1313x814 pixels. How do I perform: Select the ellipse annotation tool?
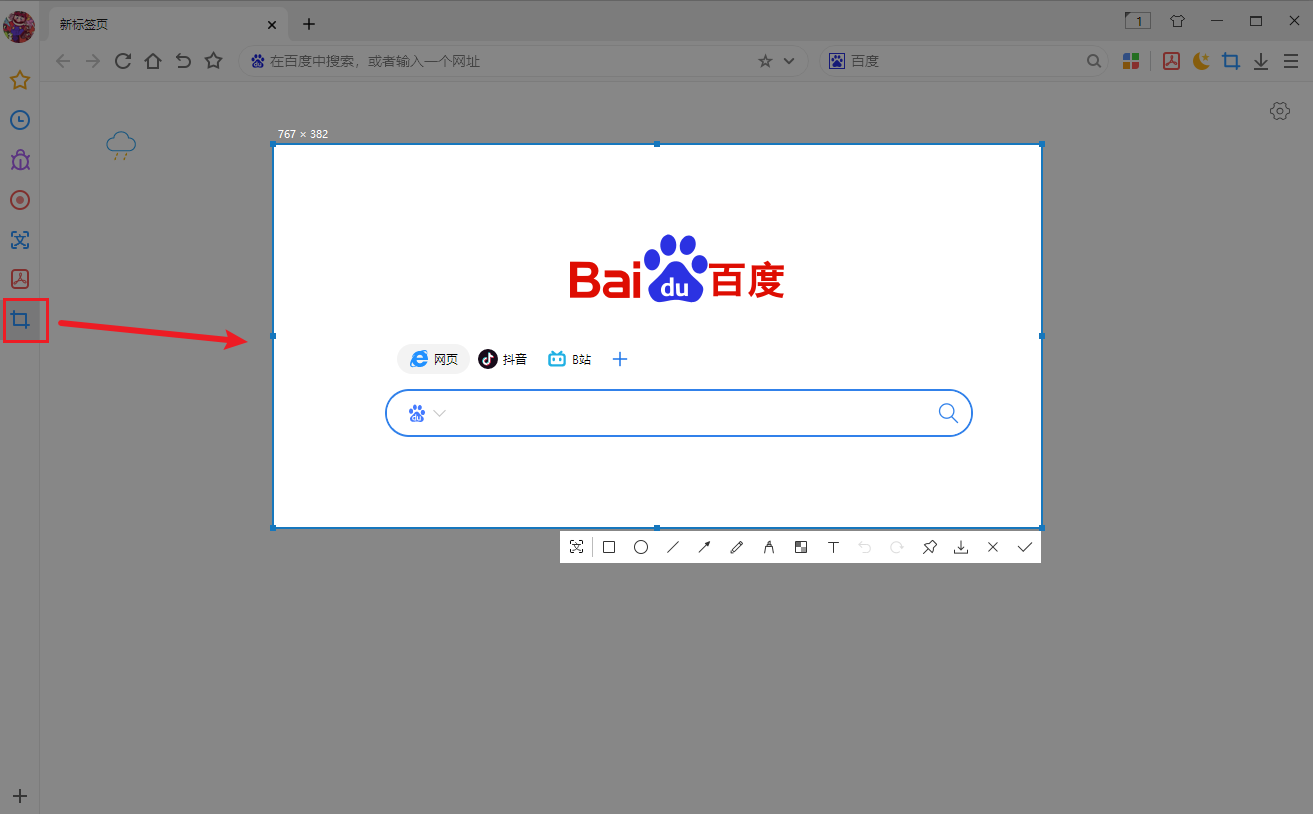click(x=641, y=547)
